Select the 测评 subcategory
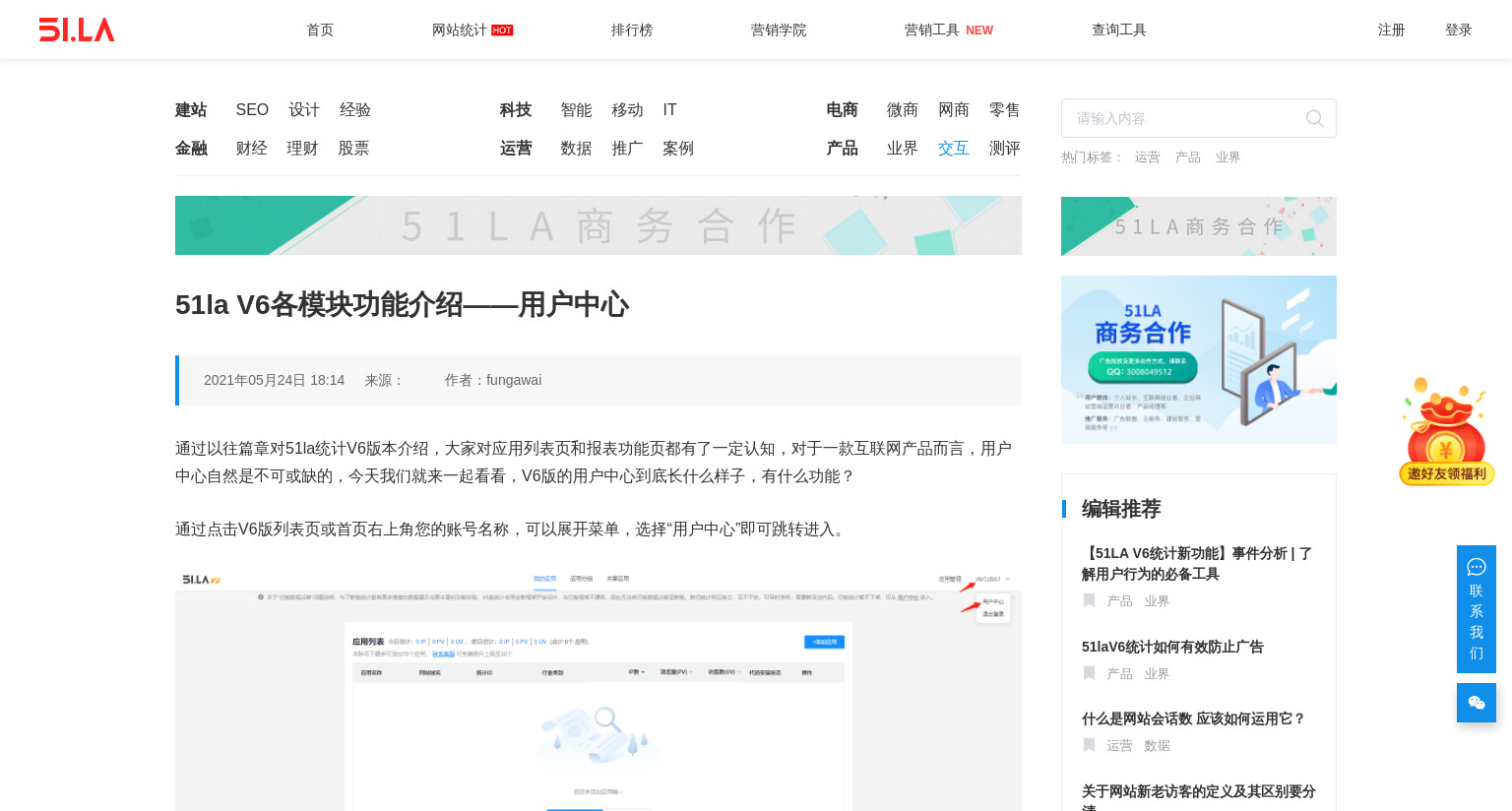The width and height of the screenshot is (1512, 811). pyautogui.click(x=1005, y=148)
